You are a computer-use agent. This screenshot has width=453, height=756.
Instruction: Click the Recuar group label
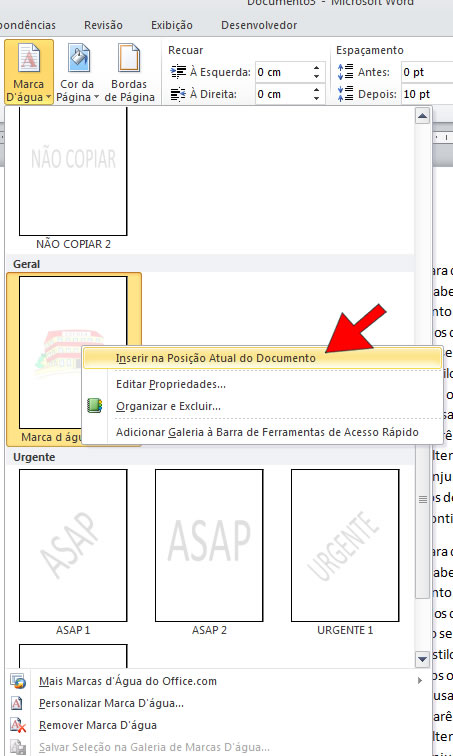186,50
